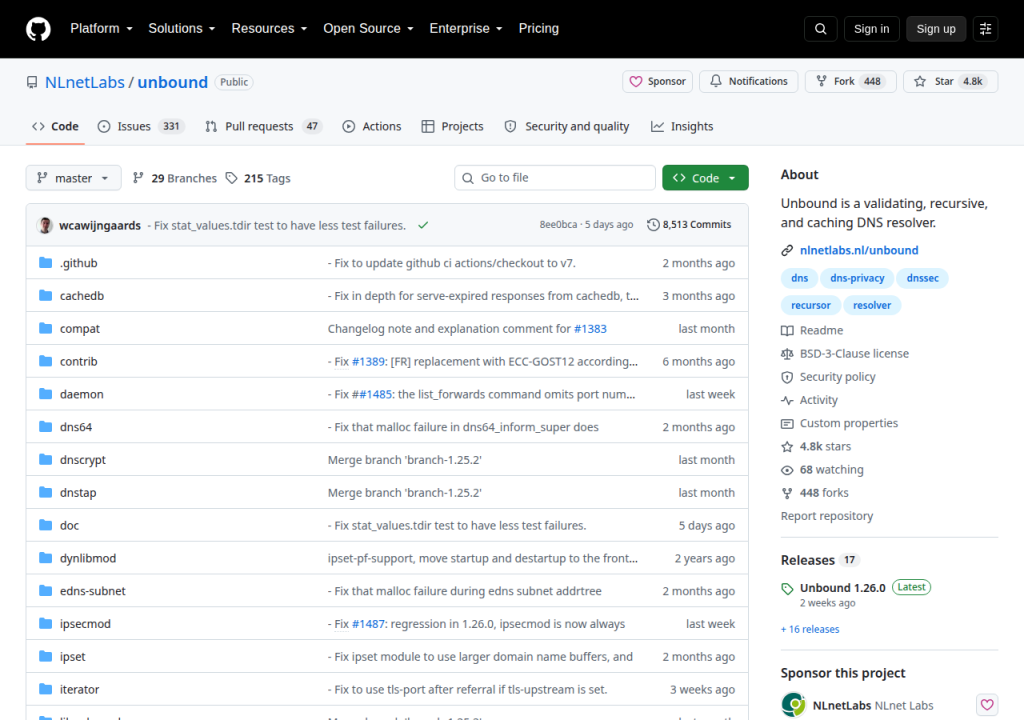1024x720 pixels.
Task: Open the doc folder
Action: (x=69, y=525)
